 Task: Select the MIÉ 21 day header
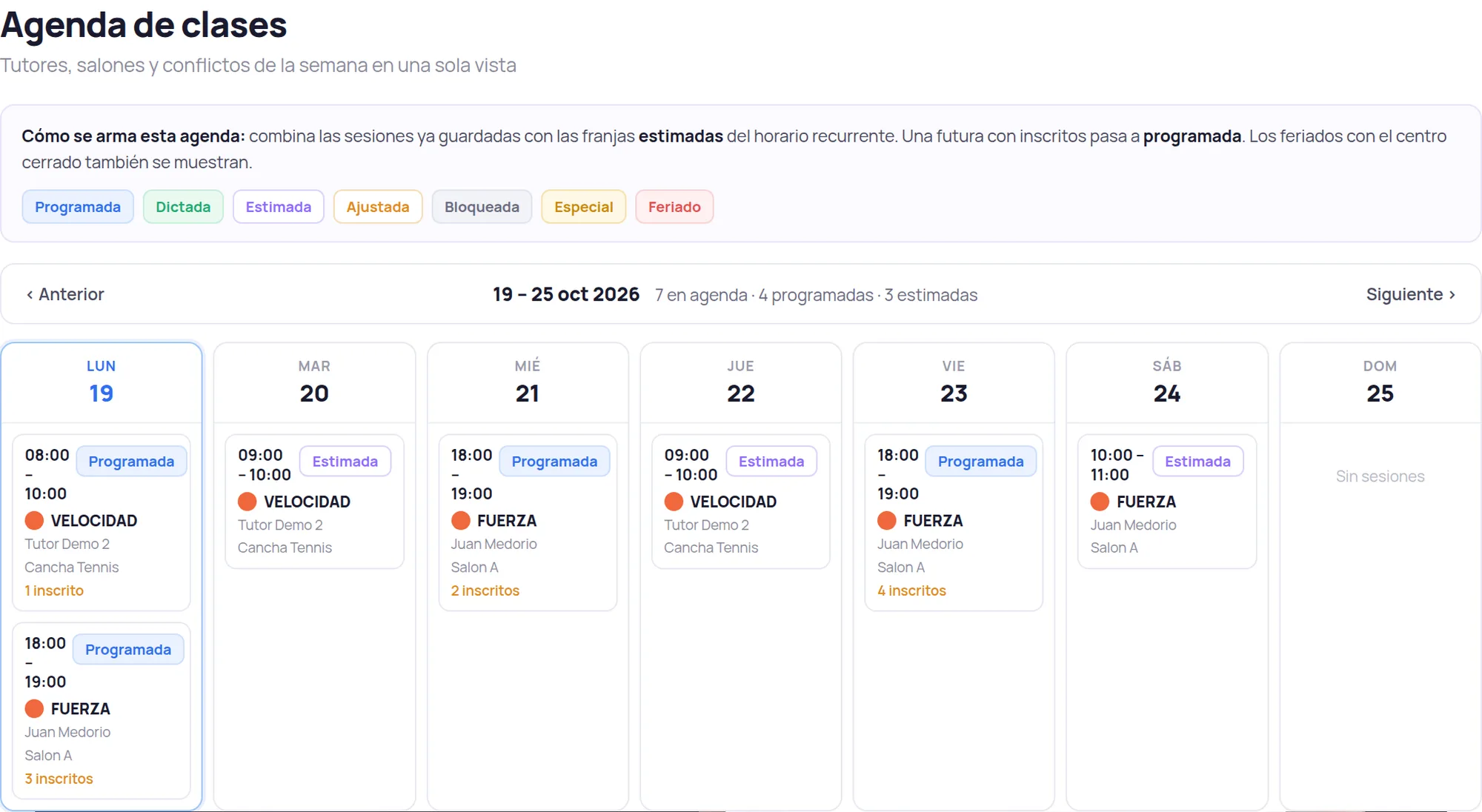click(528, 382)
